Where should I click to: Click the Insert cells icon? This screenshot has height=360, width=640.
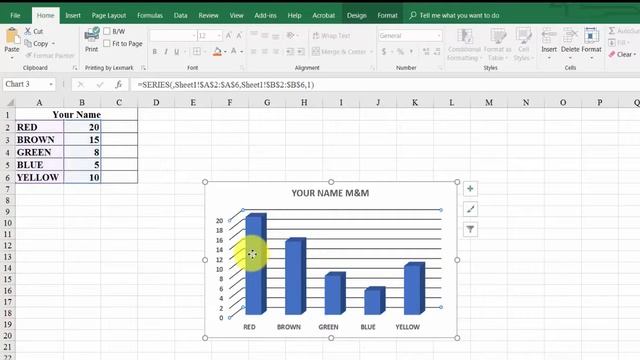tap(549, 36)
